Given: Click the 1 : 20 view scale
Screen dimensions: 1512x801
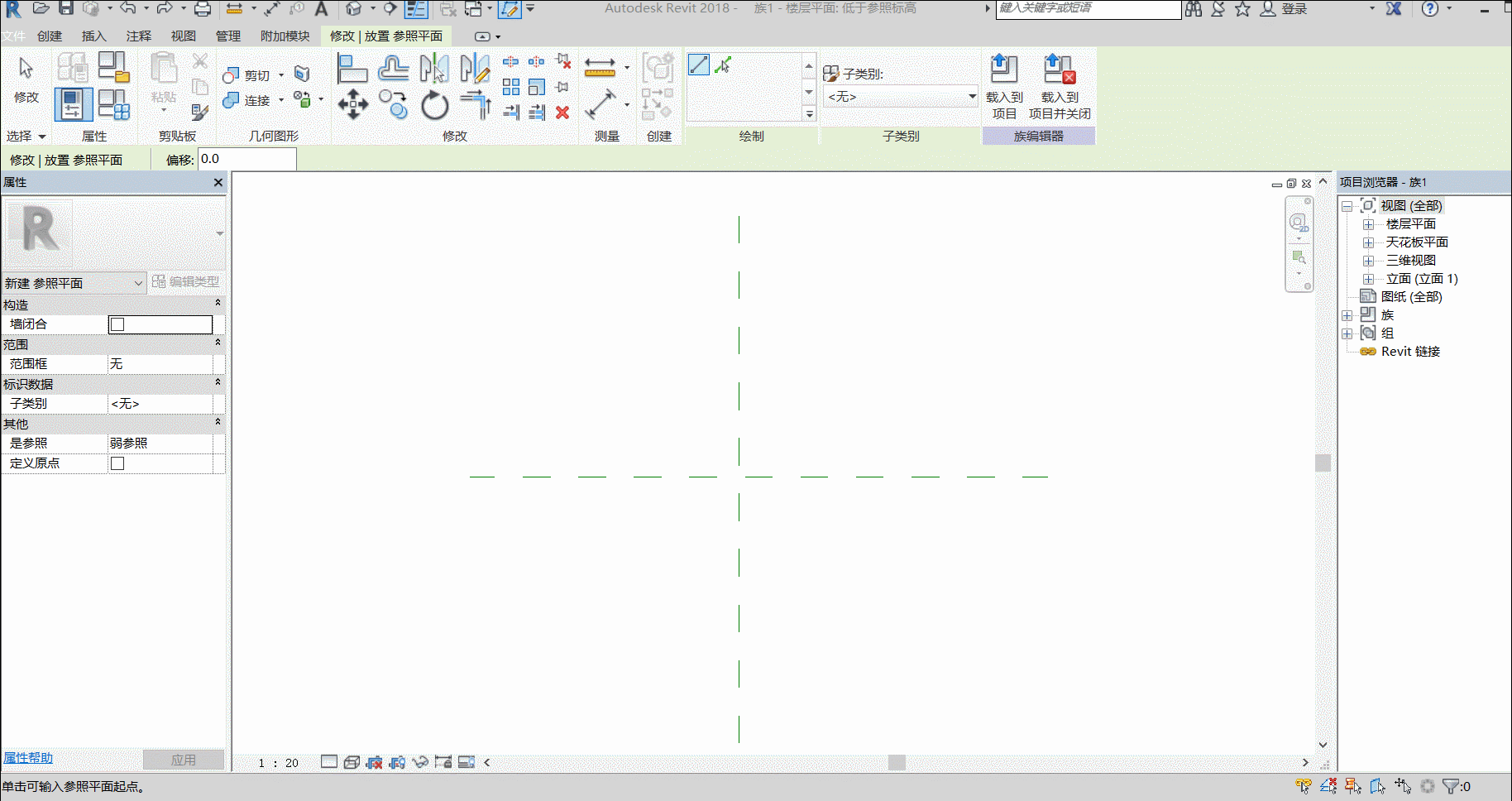Looking at the screenshot, I should [x=278, y=763].
